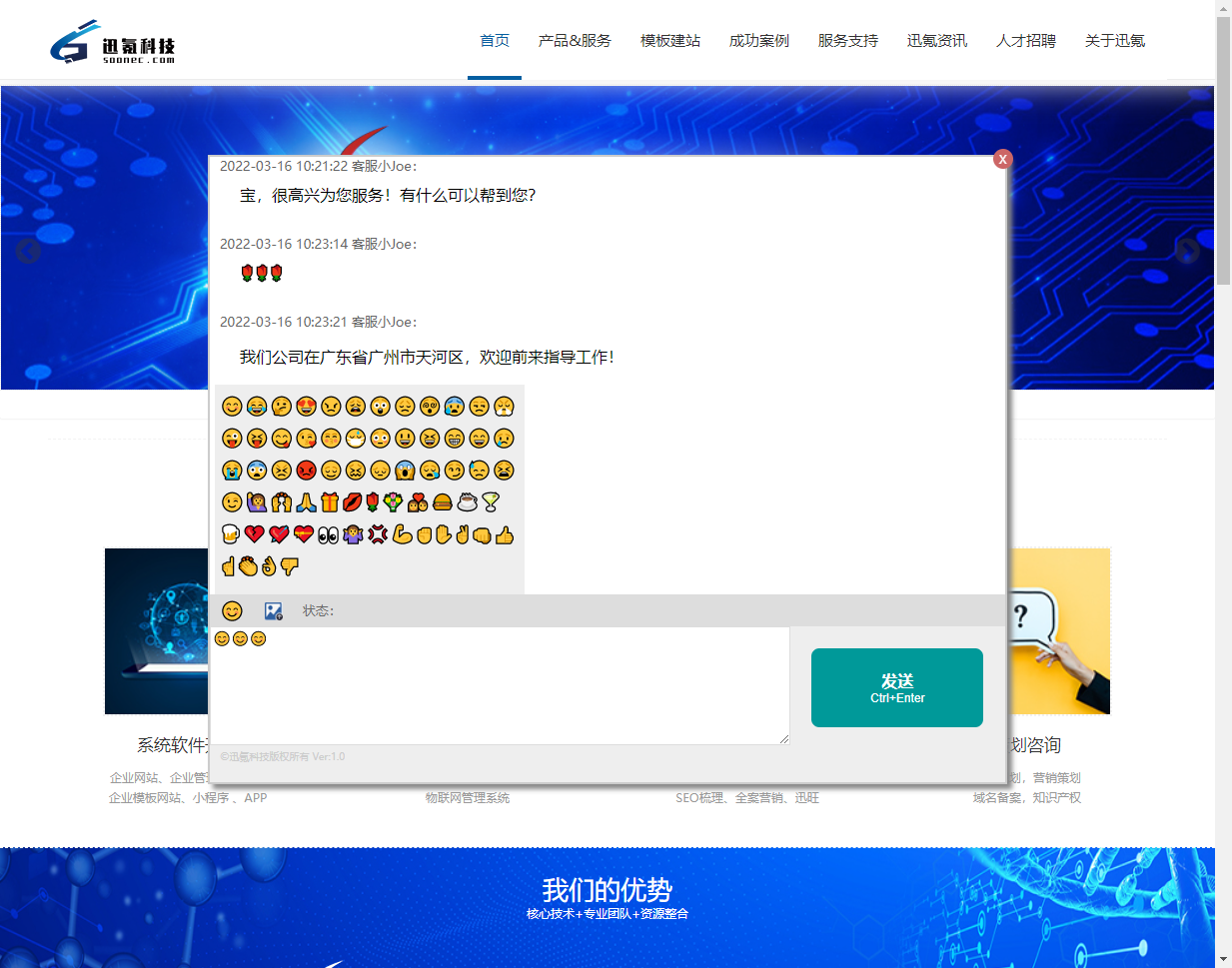Viewport: 1232px width, 968px height.
Task: Navigate to 服务支持
Action: tap(848, 40)
